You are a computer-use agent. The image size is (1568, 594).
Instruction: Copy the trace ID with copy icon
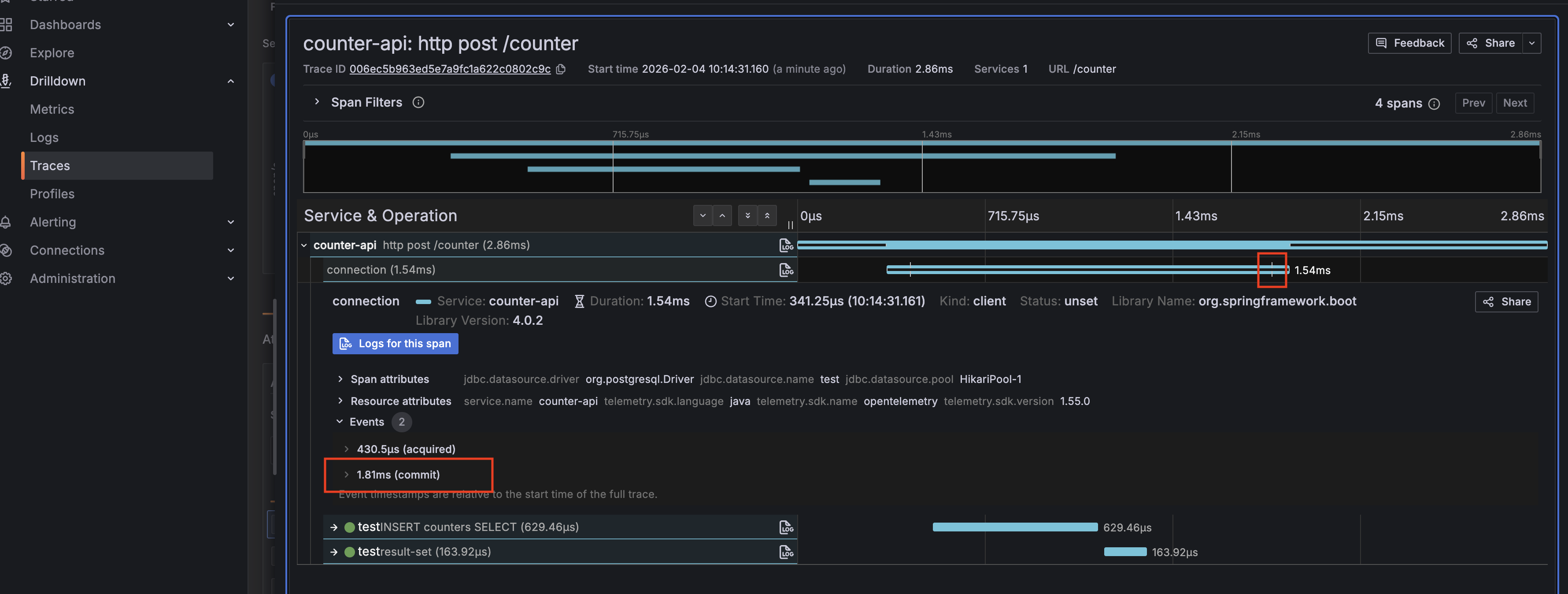point(561,70)
